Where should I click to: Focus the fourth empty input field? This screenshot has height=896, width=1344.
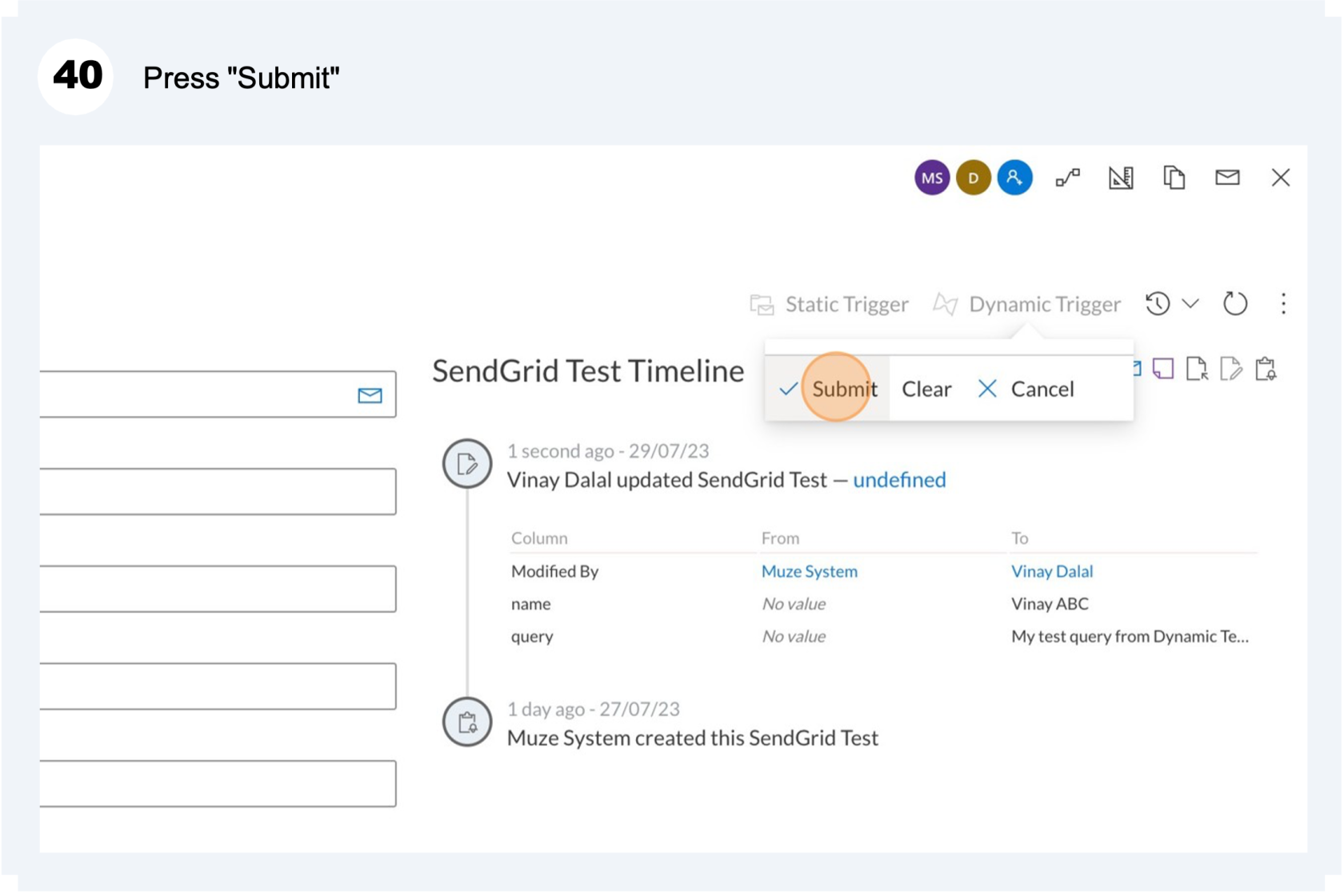(217, 686)
